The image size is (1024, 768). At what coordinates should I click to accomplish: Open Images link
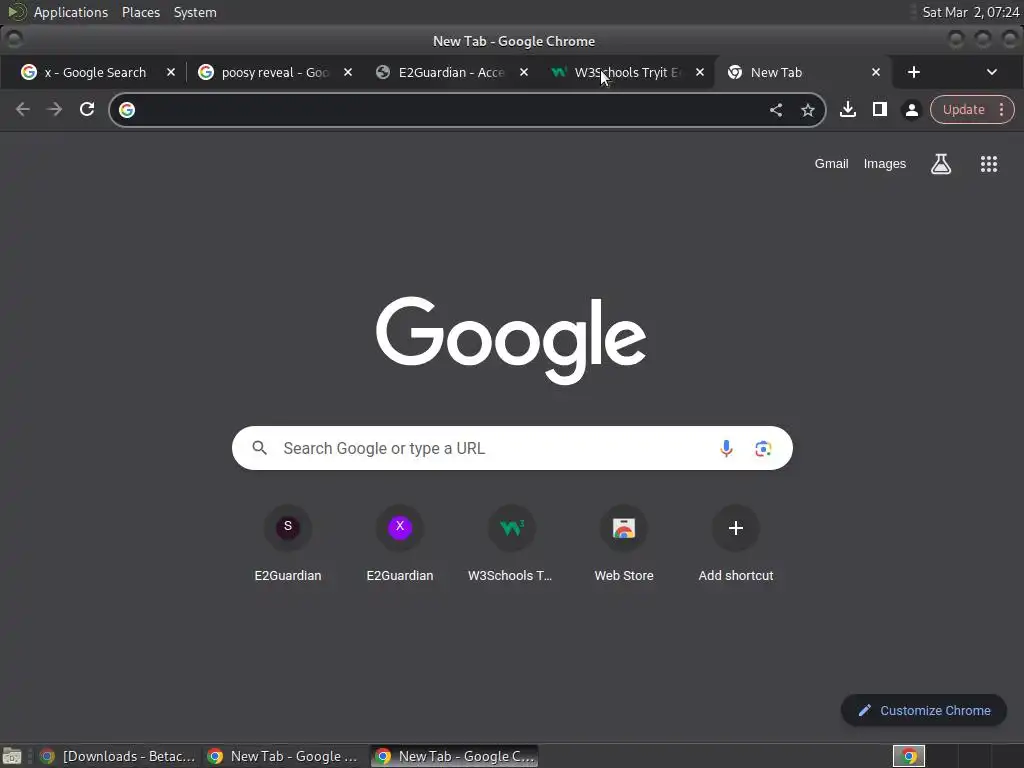click(x=884, y=164)
